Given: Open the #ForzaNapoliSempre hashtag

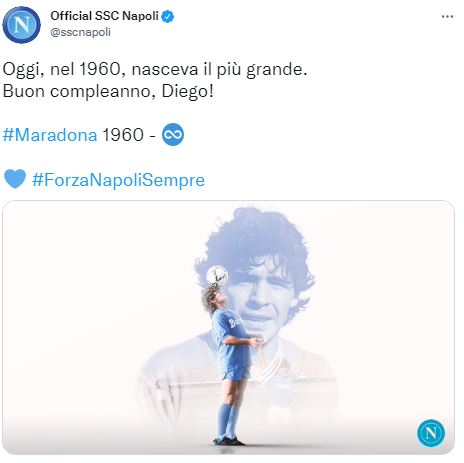Looking at the screenshot, I should point(118,180).
